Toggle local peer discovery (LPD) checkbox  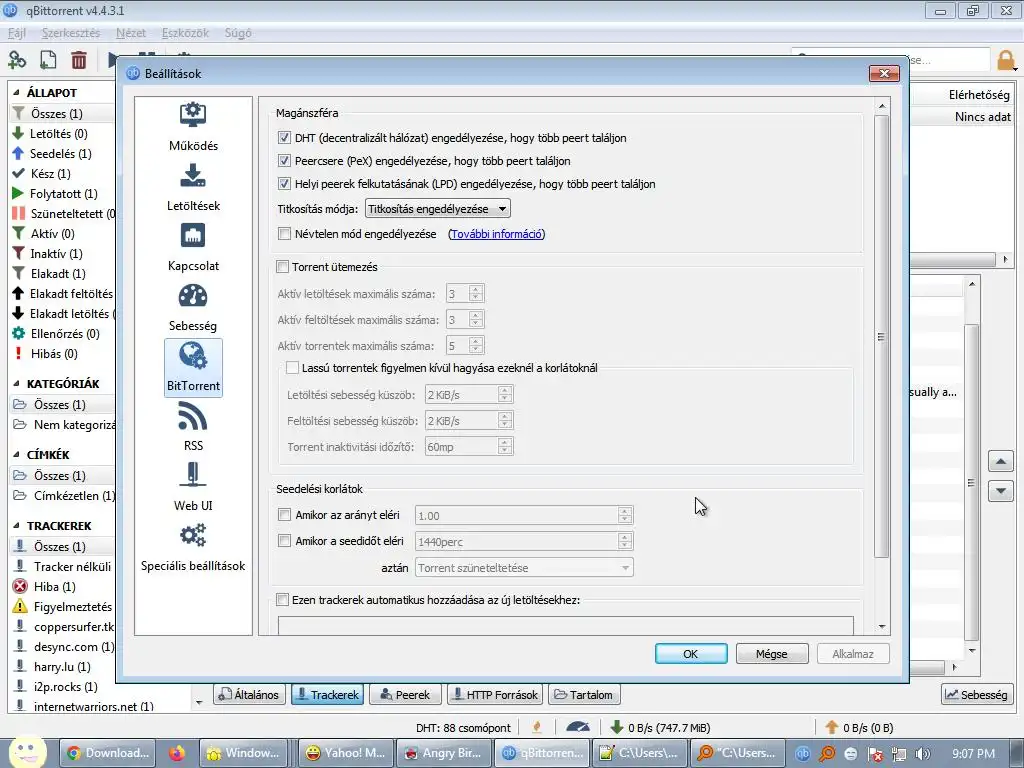coord(284,184)
